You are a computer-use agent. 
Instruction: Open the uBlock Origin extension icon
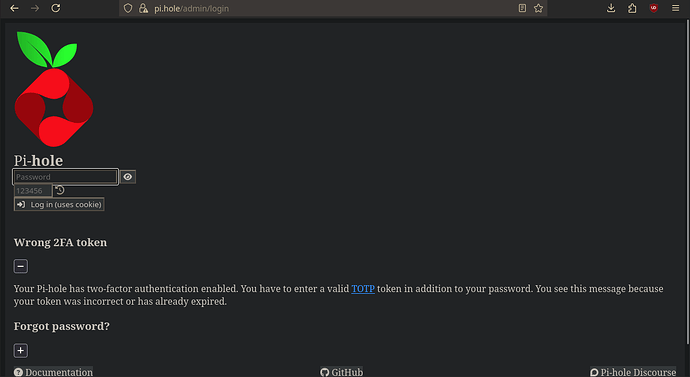point(653,8)
